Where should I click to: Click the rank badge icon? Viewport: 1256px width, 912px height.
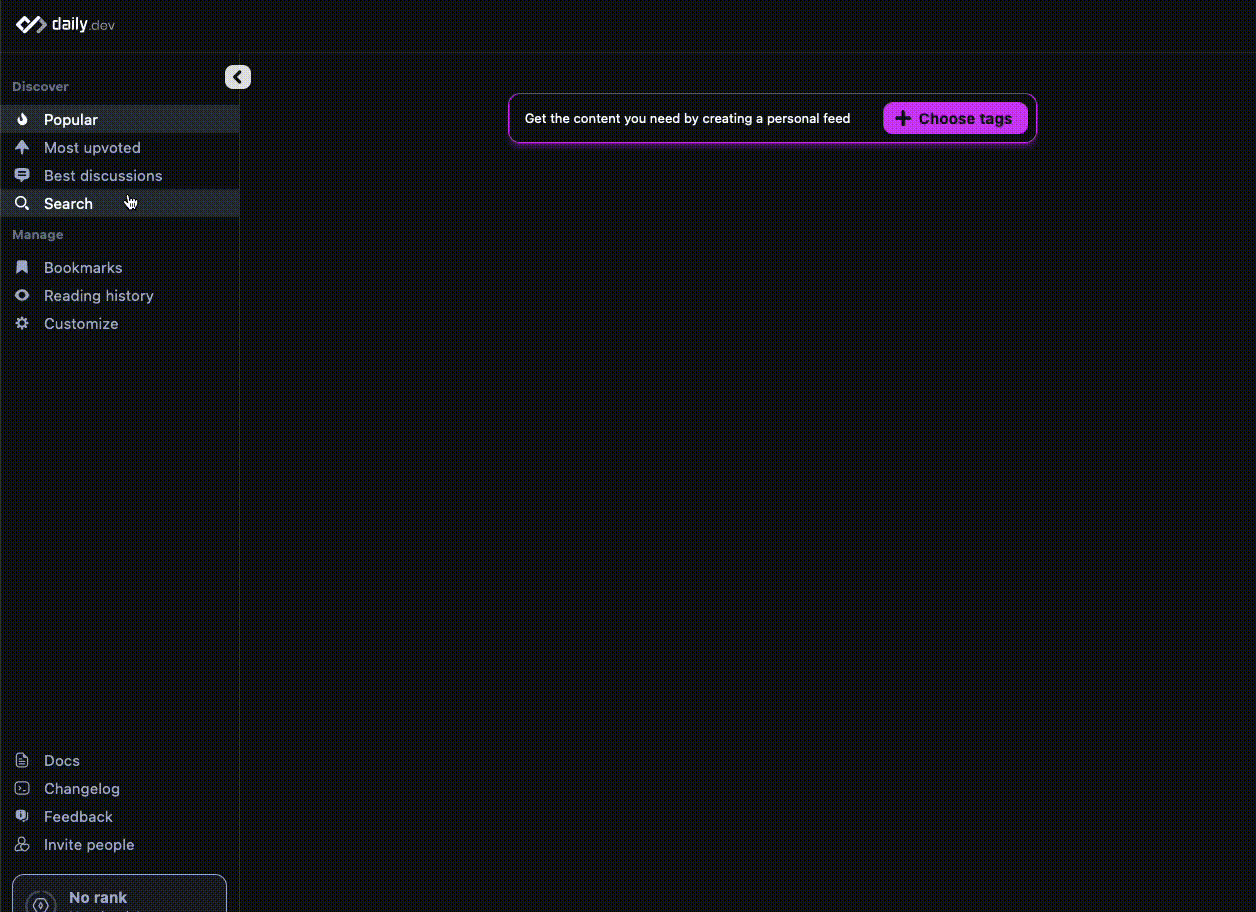[x=41, y=902]
